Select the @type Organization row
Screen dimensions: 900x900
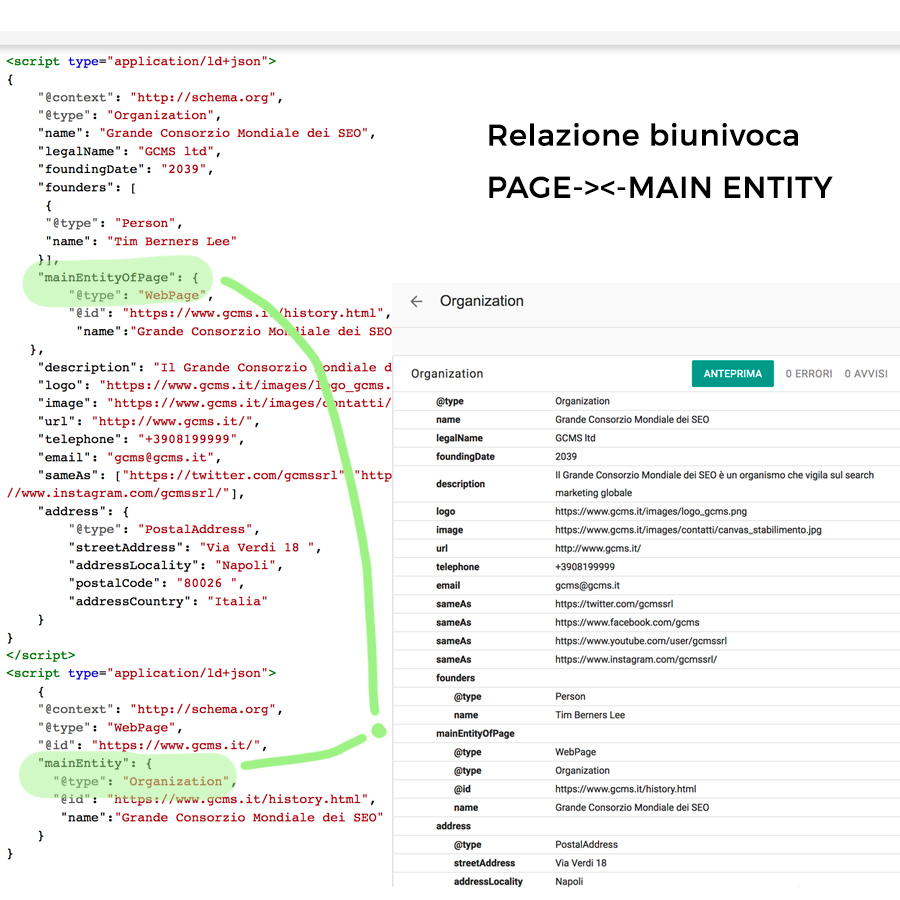click(646, 401)
